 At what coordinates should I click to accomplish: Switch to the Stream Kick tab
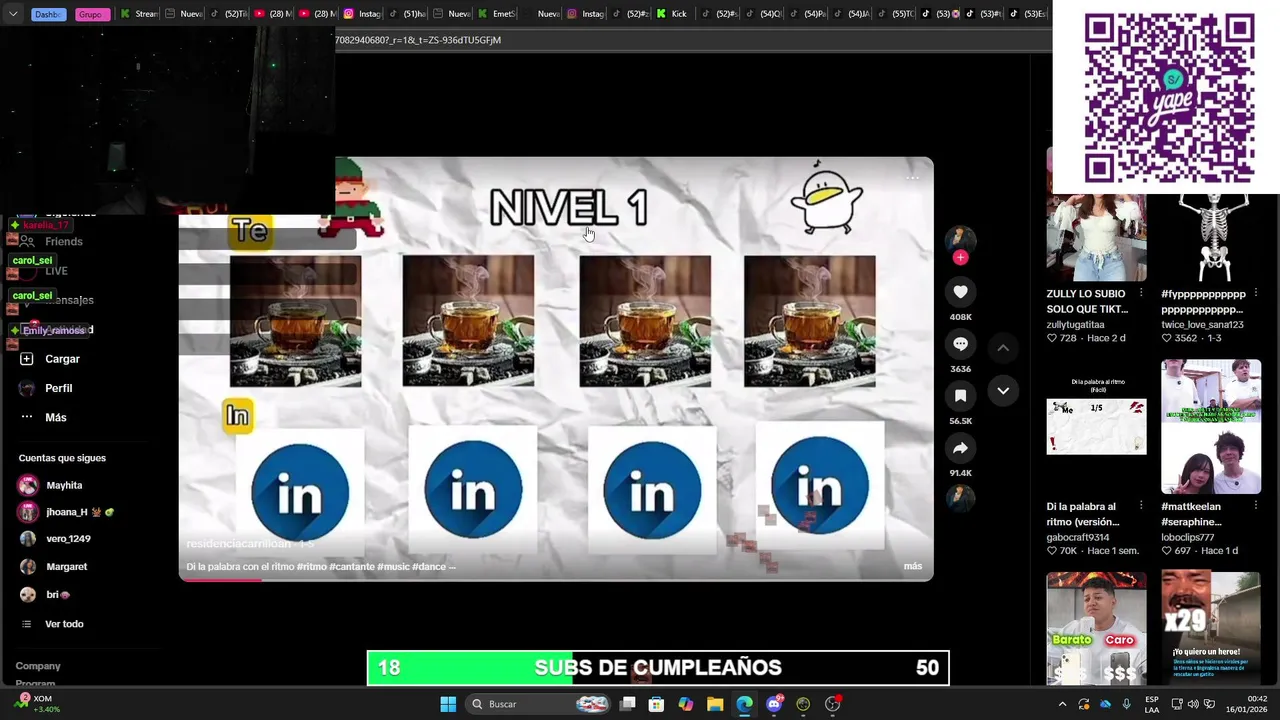(138, 14)
